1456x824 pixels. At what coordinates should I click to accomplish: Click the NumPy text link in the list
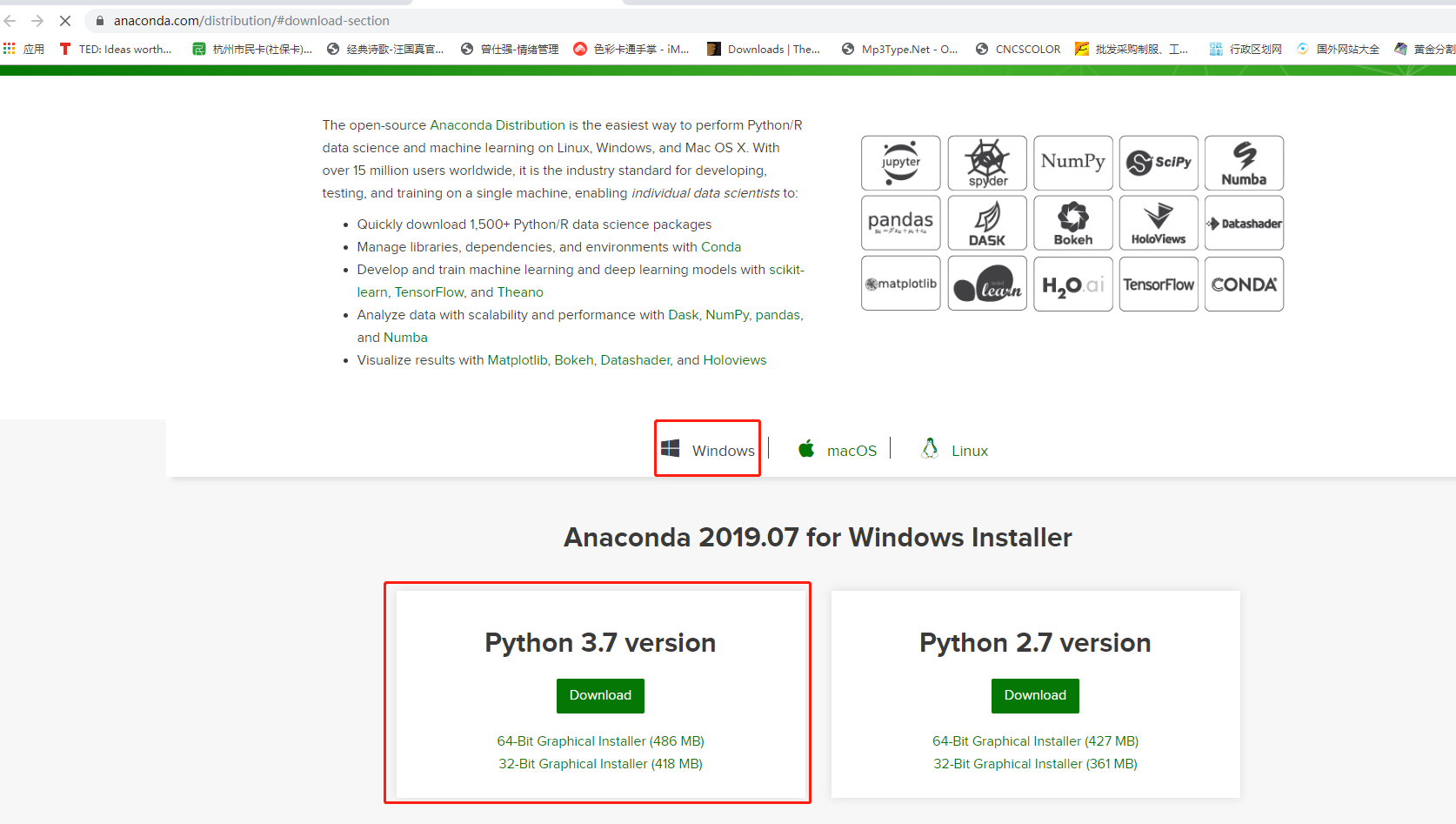tap(727, 315)
